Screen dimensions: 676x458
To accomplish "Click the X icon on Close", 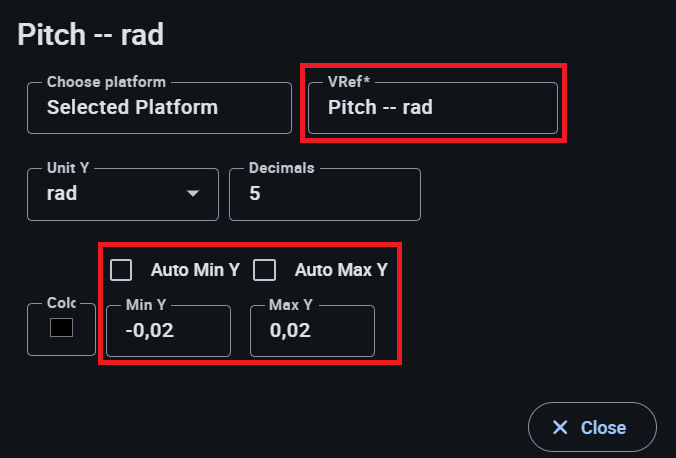I will [x=560, y=428].
